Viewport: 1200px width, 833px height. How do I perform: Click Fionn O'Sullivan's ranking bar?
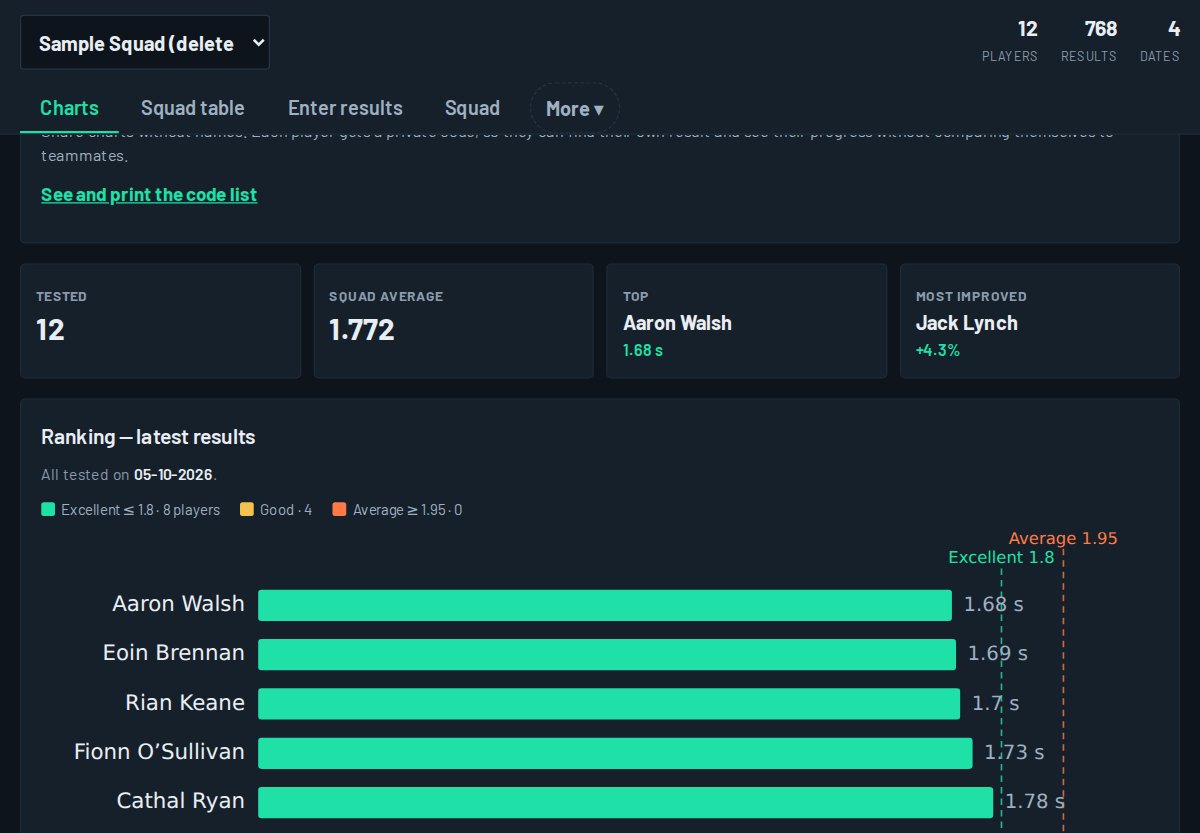click(x=615, y=752)
